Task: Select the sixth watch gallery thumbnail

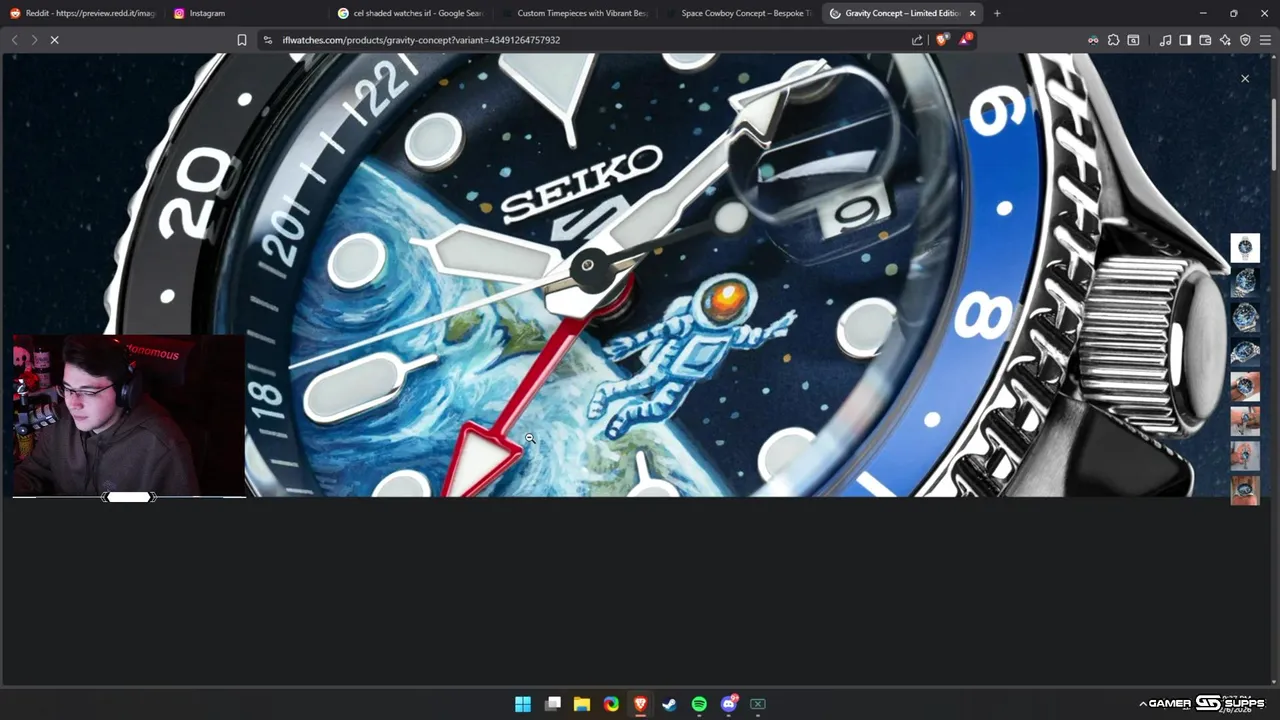Action: 1245,421
